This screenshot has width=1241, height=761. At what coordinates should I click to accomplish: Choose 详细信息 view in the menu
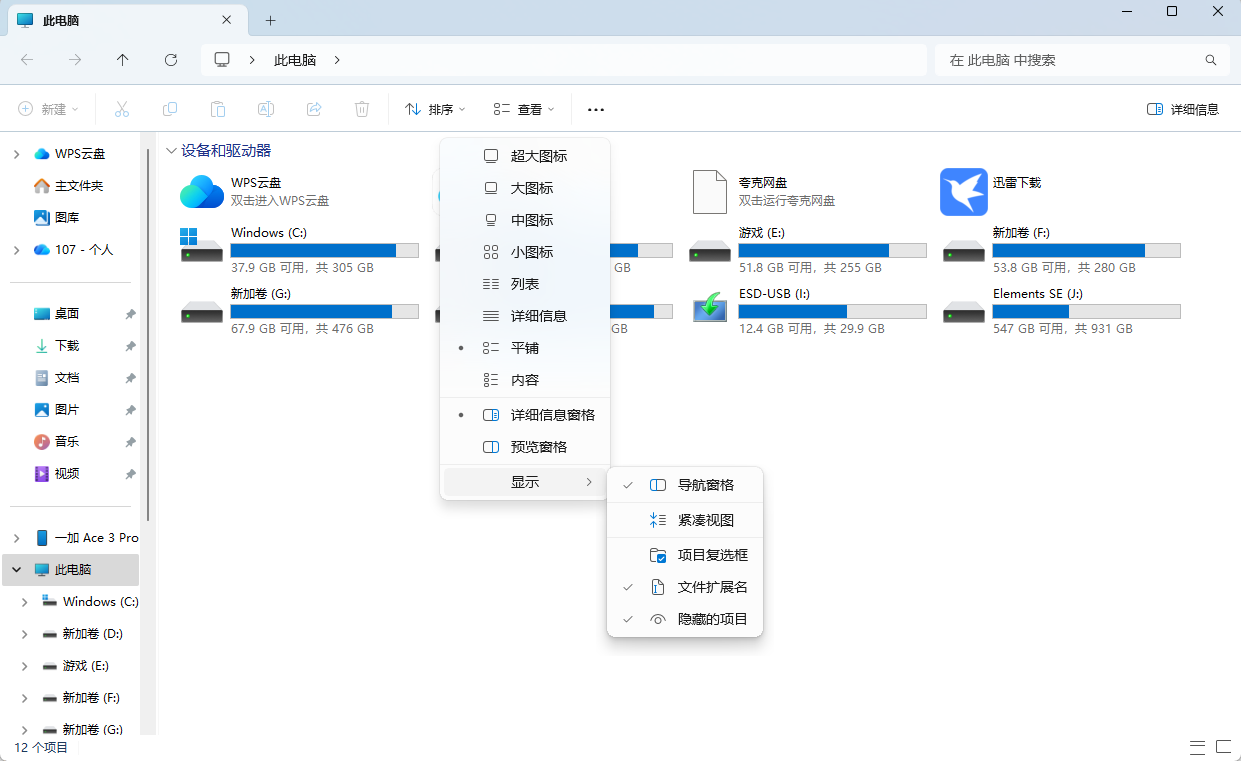pos(538,316)
